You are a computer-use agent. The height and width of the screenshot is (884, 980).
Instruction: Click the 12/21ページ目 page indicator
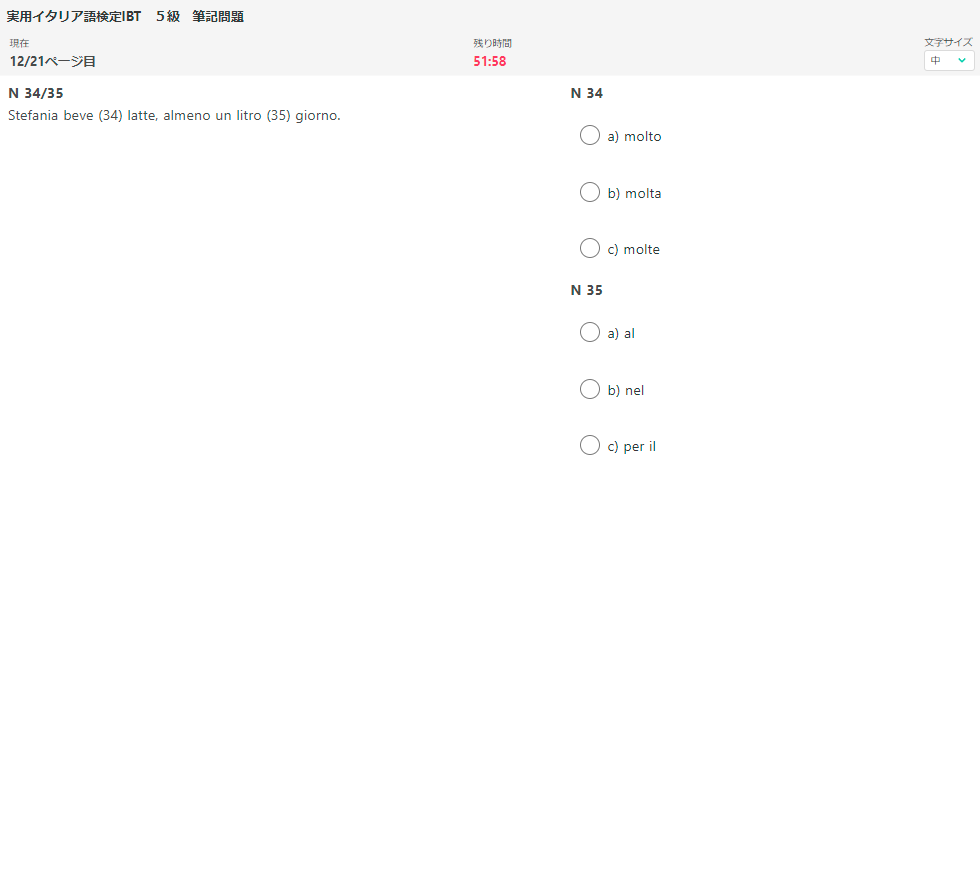coord(52,61)
